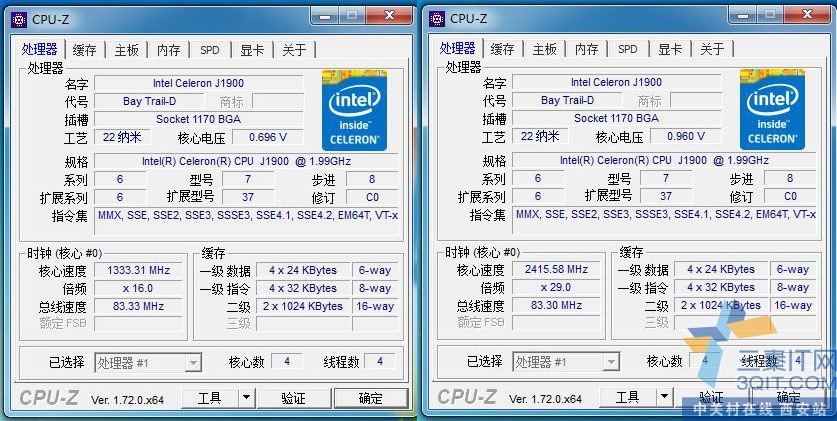The height and width of the screenshot is (421, 837).
Task: Close the left CPU-Z window
Action: (389, 16)
